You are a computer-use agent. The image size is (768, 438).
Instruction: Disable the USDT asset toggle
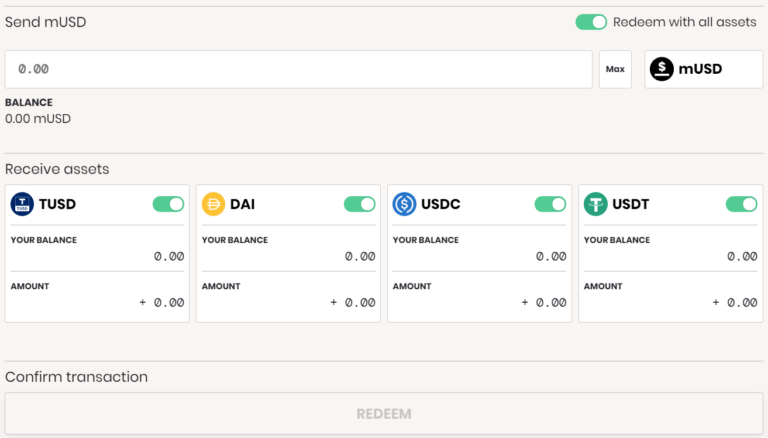[742, 204]
